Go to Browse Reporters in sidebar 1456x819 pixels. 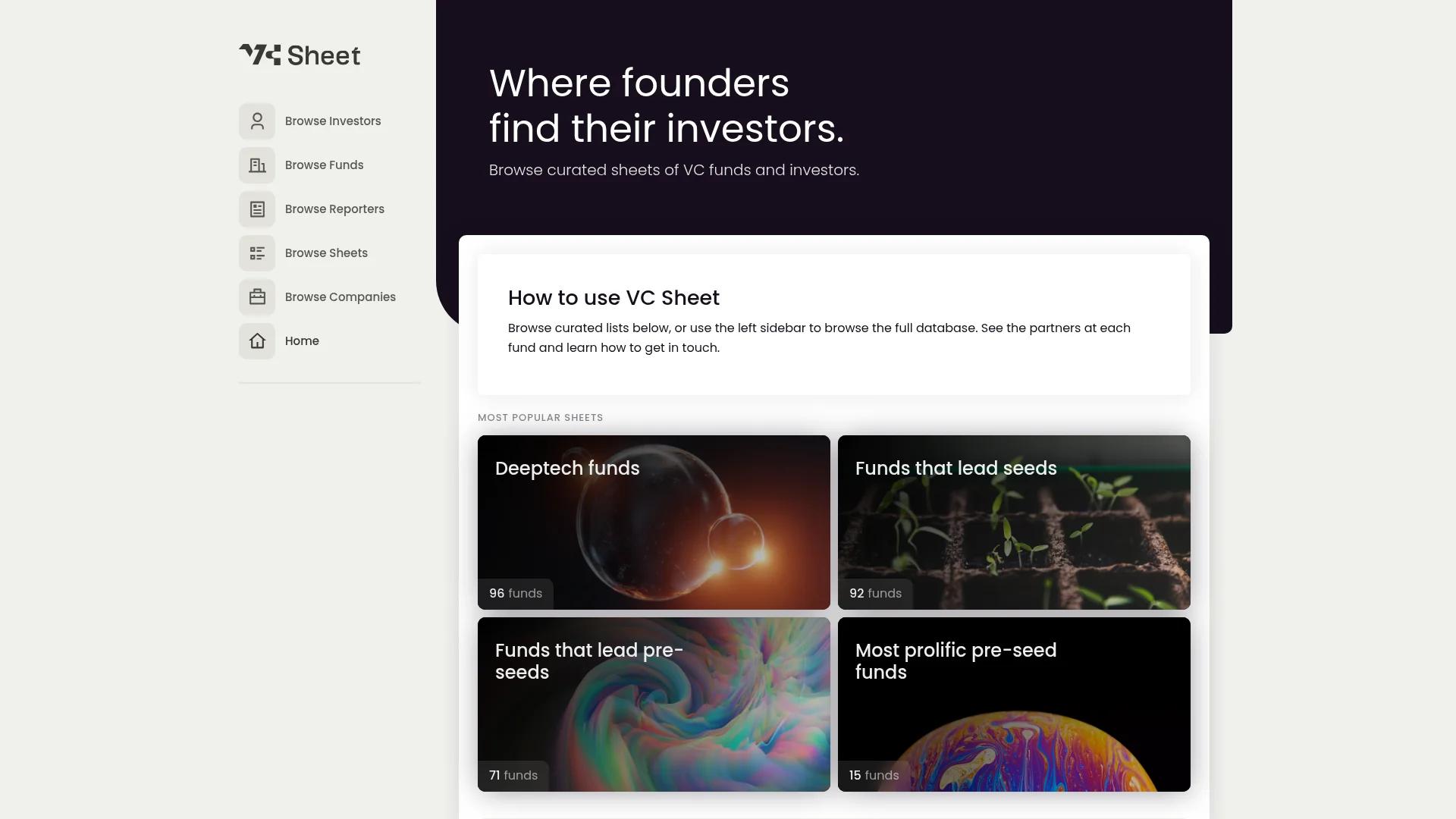tap(334, 209)
